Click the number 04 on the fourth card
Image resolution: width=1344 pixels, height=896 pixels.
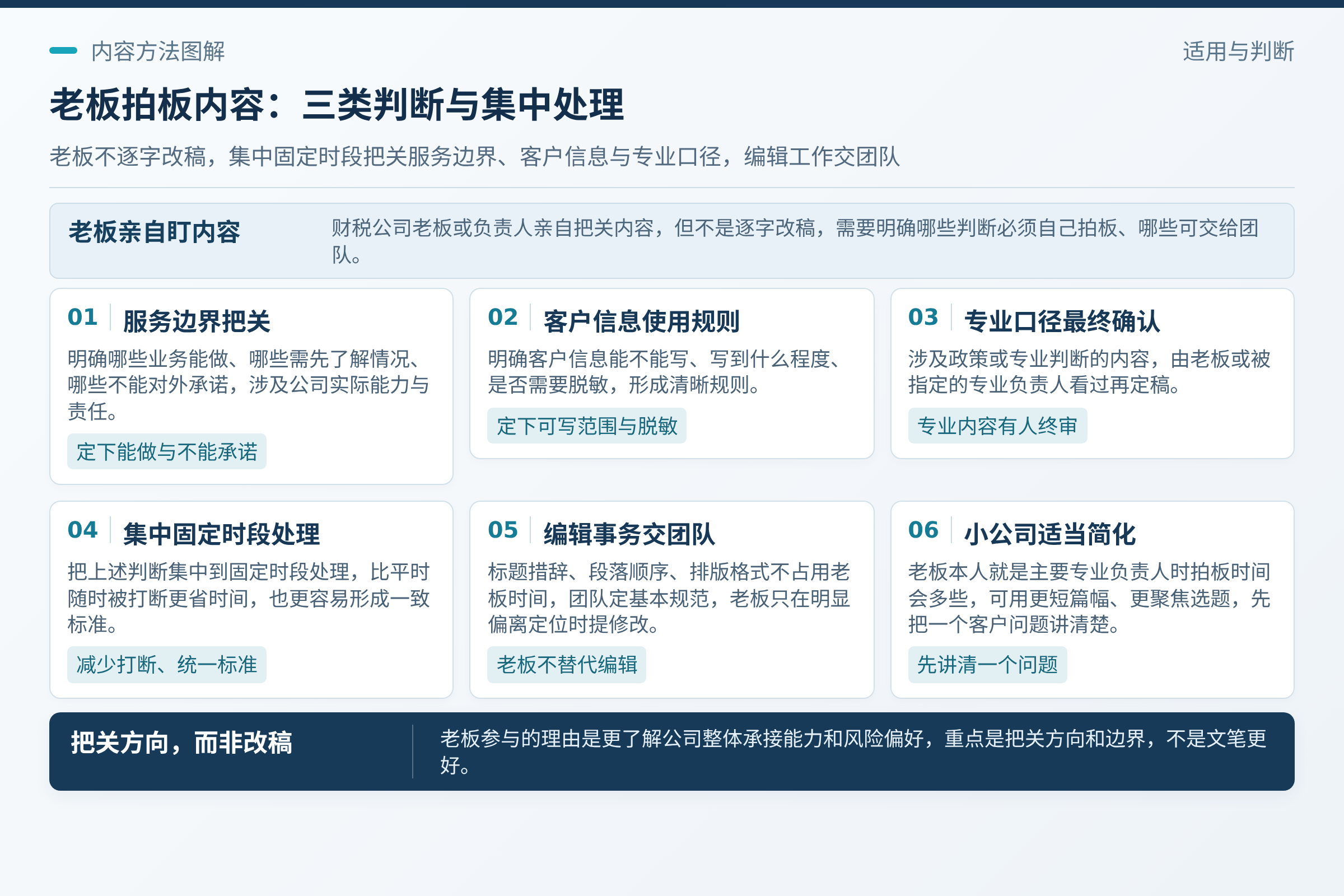(83, 530)
